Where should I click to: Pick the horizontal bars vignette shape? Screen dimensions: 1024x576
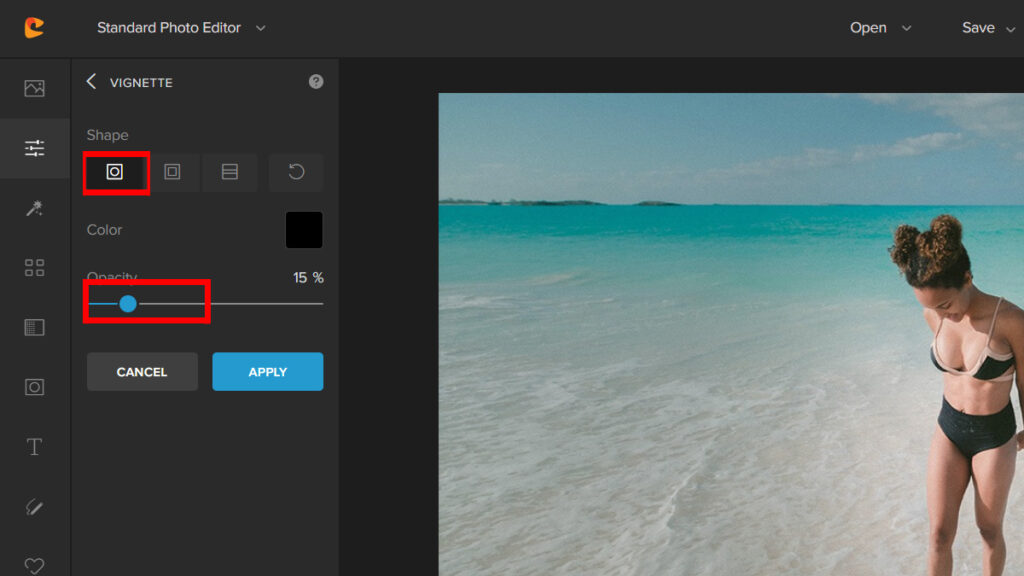(230, 172)
